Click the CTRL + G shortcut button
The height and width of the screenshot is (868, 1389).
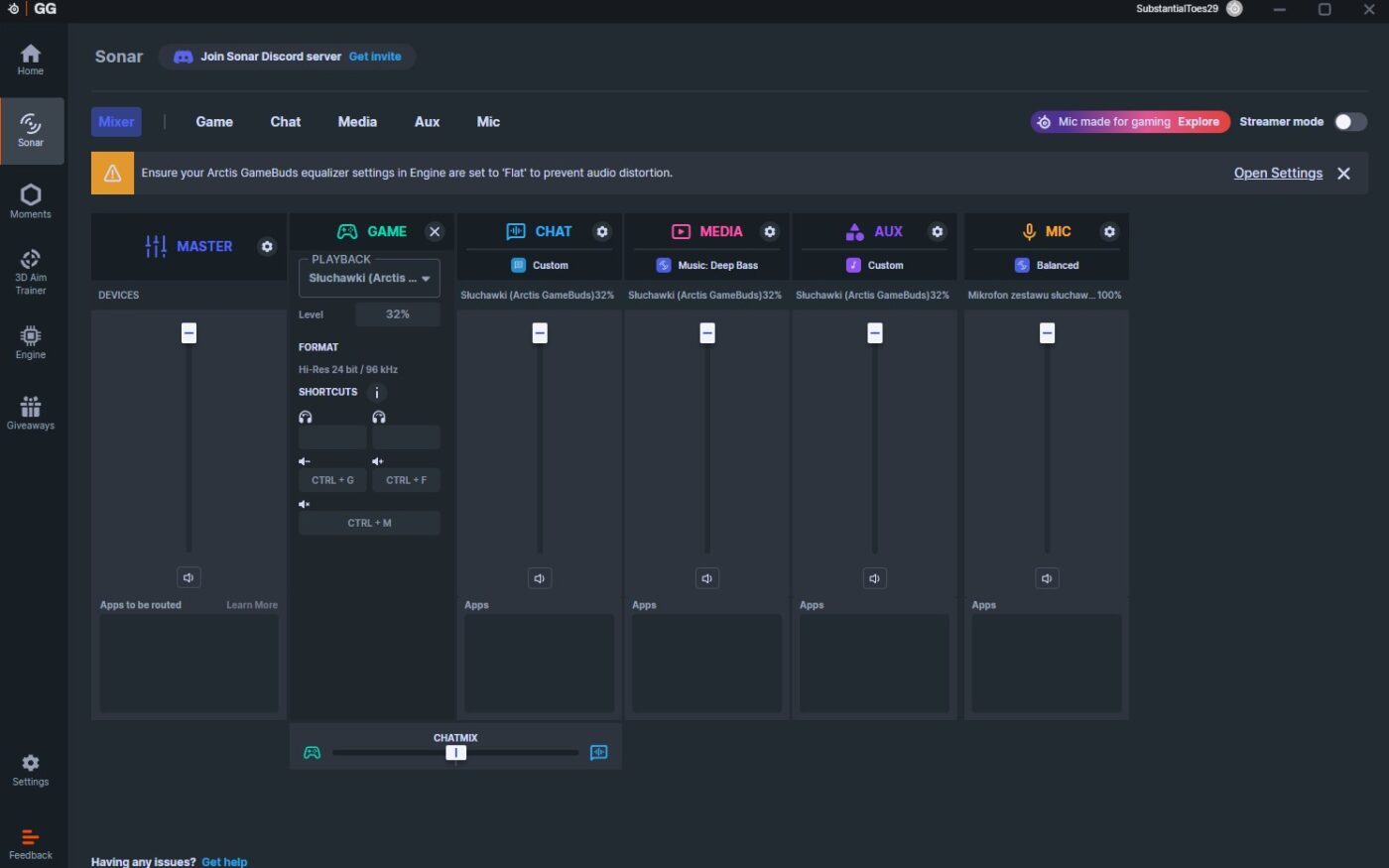332,480
